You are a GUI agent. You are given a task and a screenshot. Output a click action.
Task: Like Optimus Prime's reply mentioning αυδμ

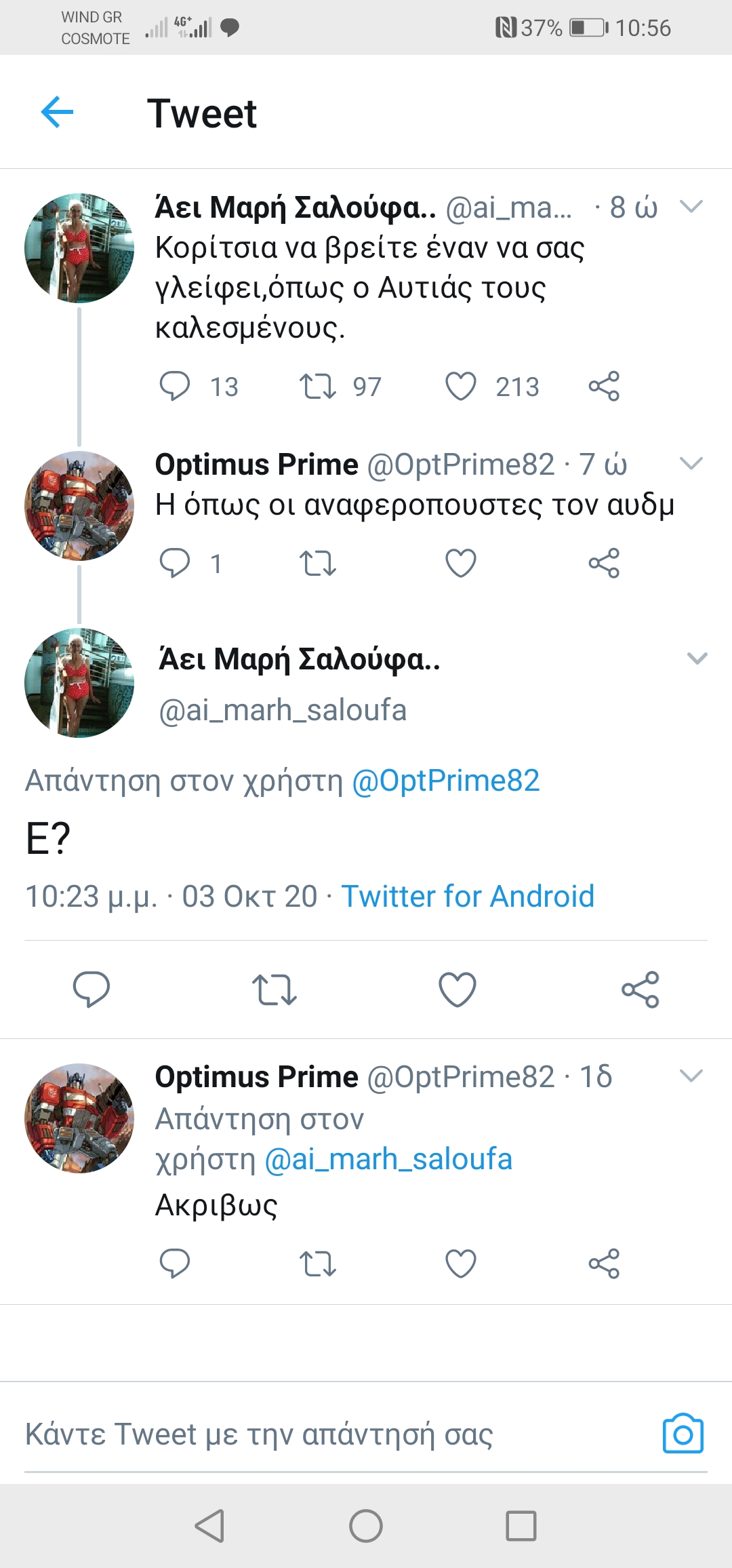[x=461, y=563]
